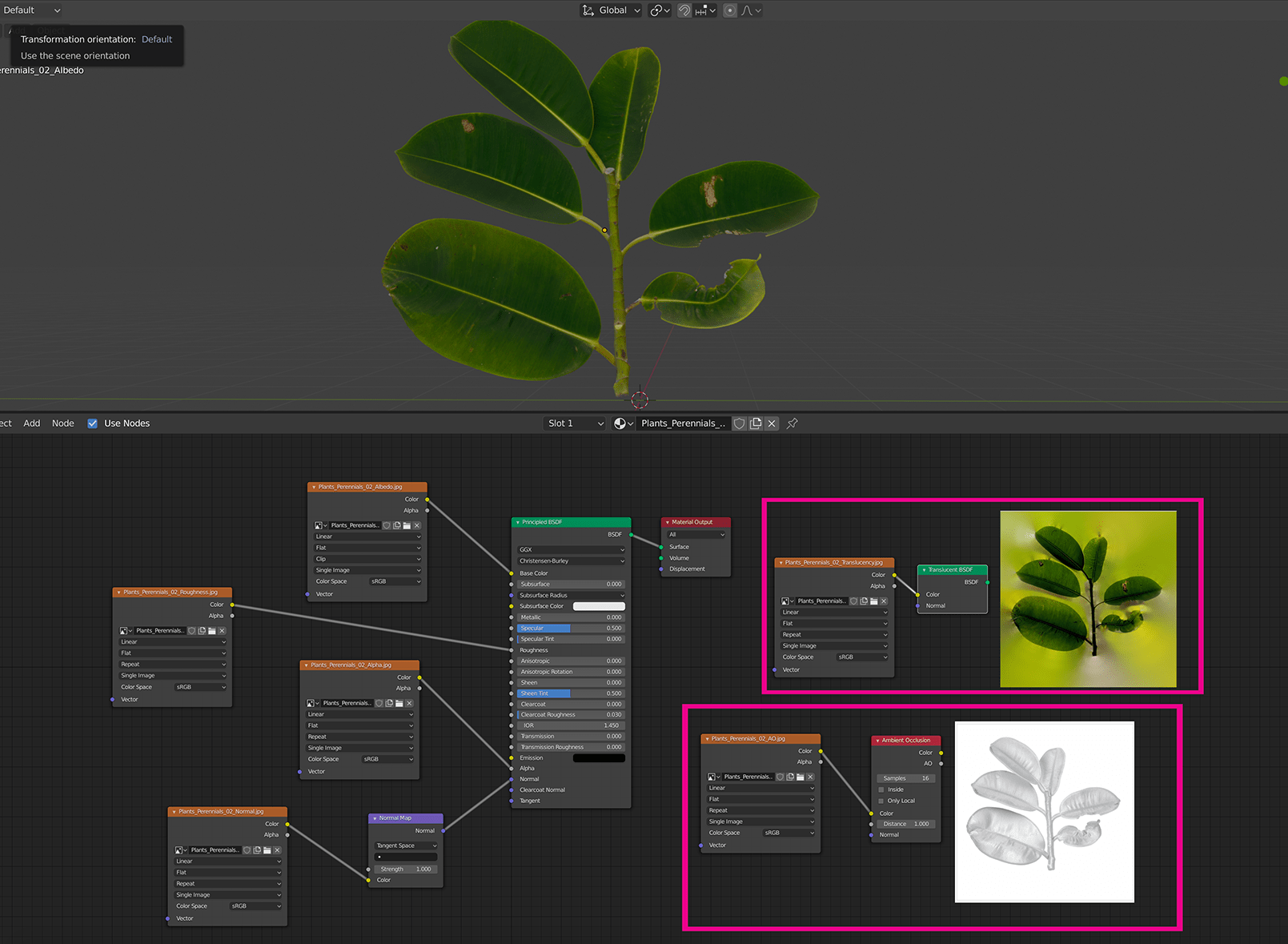Unlink image X in Roughness node
The width and height of the screenshot is (1288, 944).
(x=222, y=631)
